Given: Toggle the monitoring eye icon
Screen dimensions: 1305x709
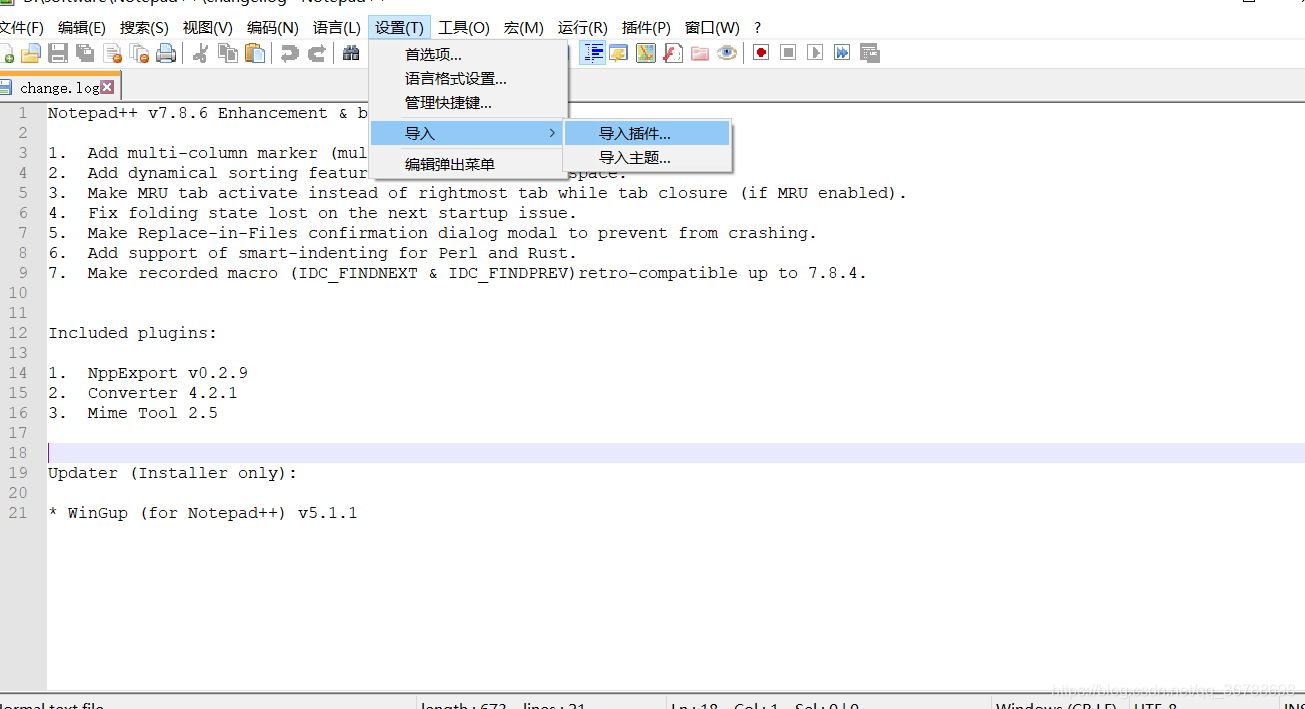Looking at the screenshot, I should 727,53.
